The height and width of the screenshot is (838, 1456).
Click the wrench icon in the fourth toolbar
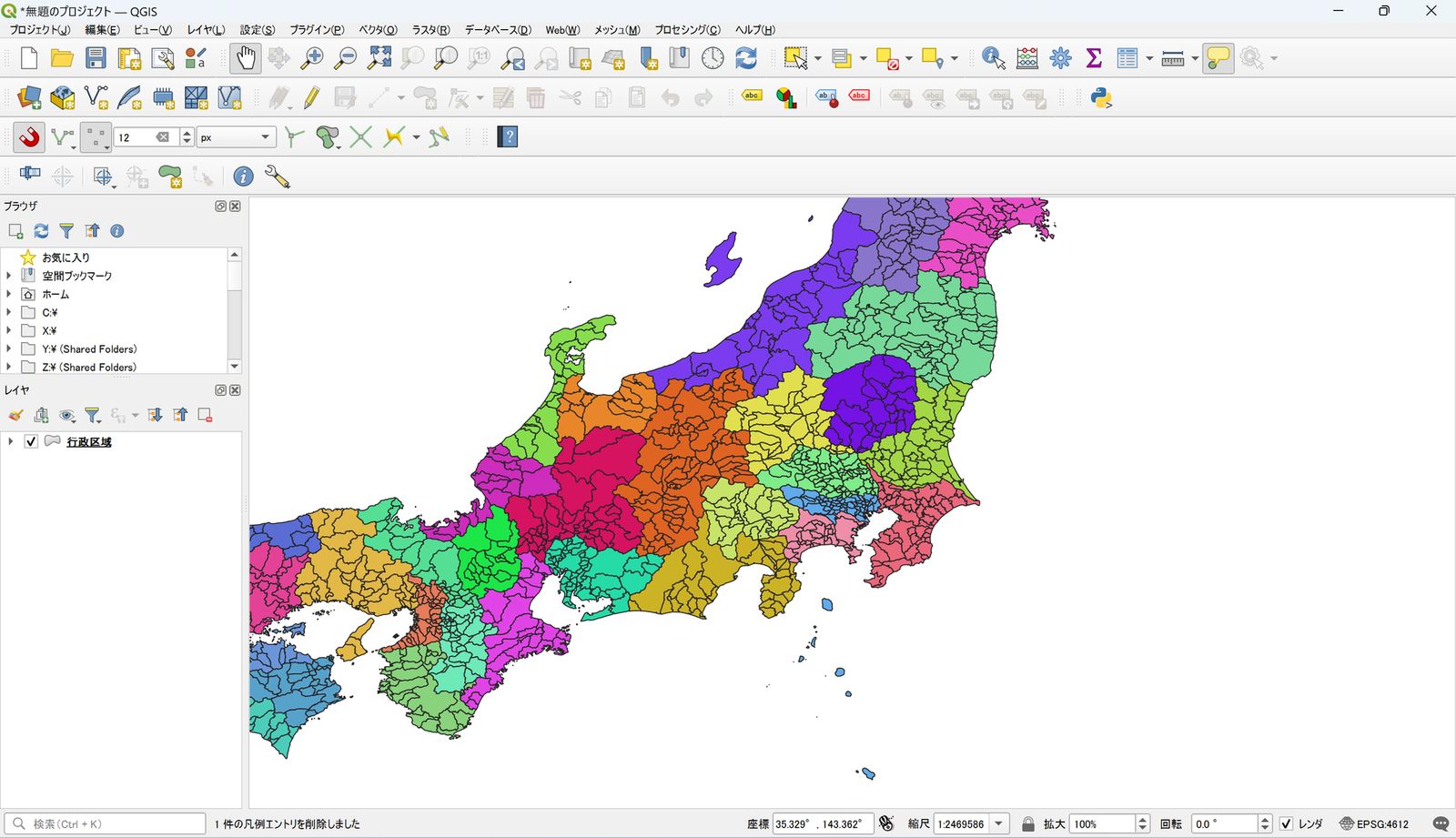(278, 177)
